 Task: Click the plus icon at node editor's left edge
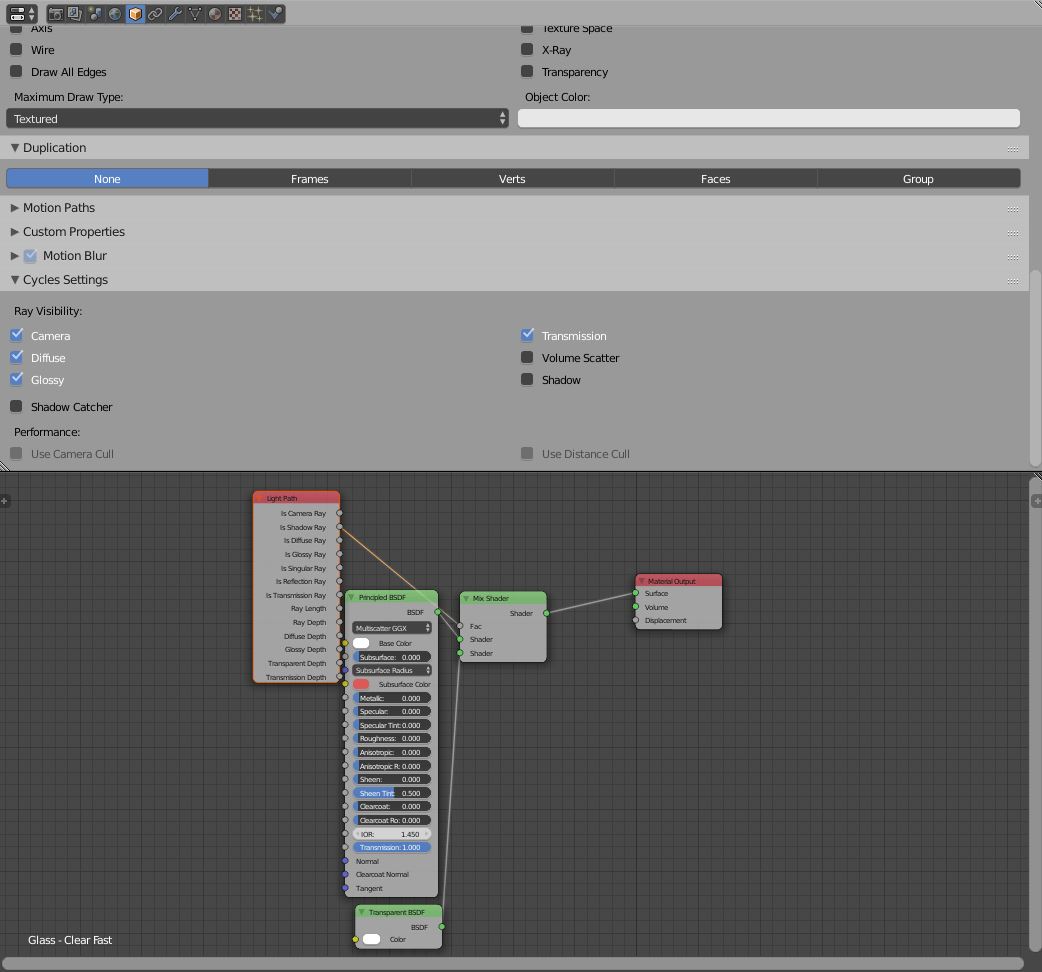click(4, 501)
